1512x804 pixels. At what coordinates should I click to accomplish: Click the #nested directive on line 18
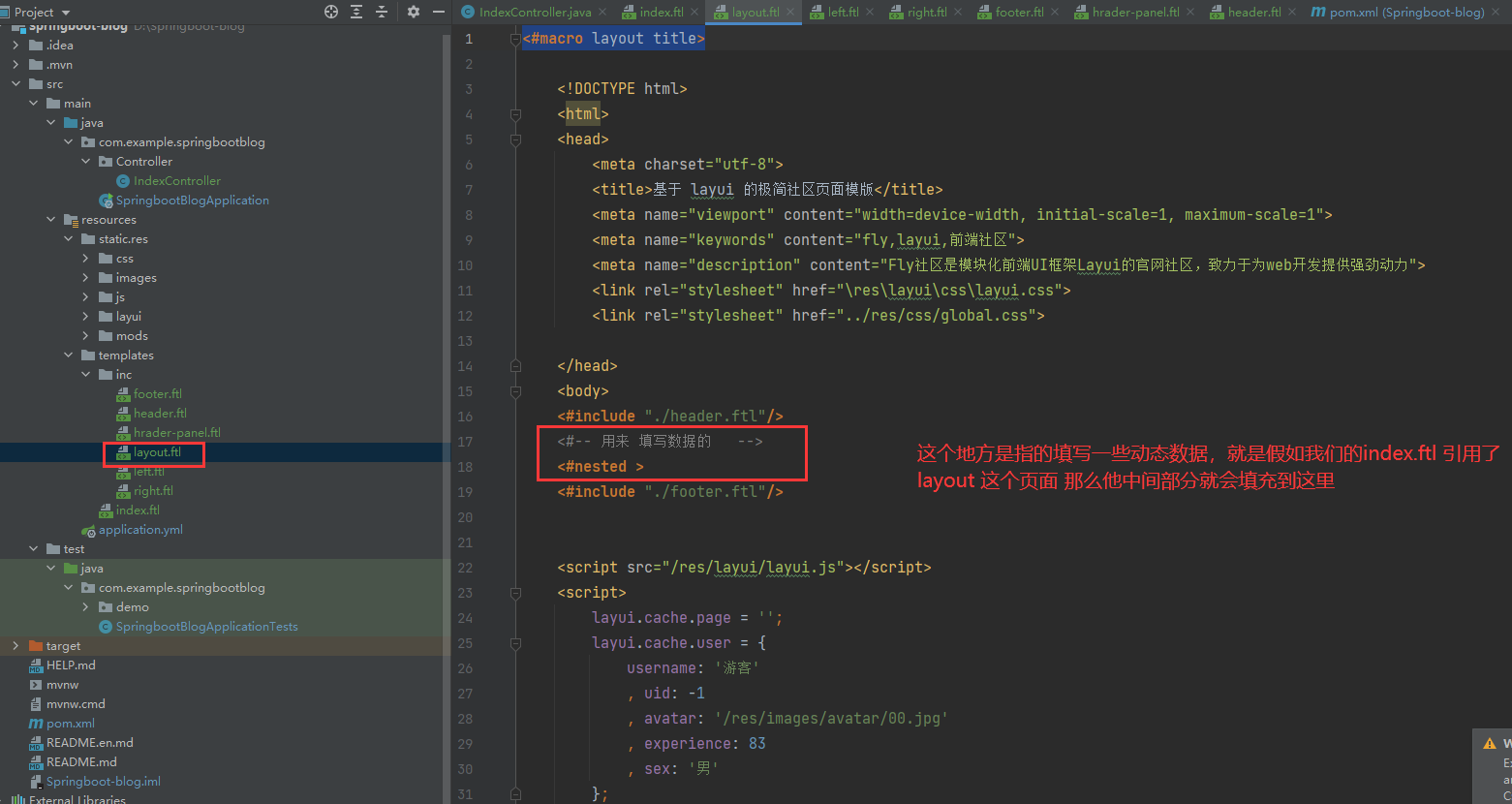click(x=601, y=467)
